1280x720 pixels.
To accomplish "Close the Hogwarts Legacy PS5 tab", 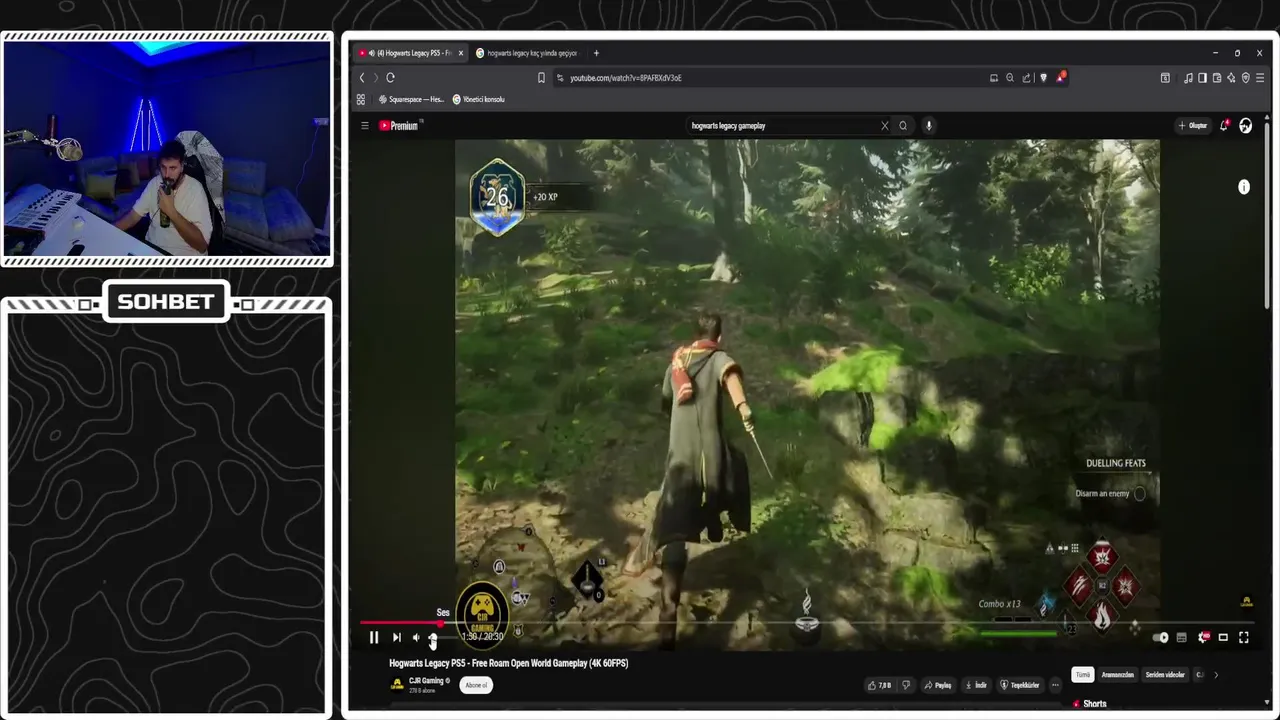I will pyautogui.click(x=461, y=53).
